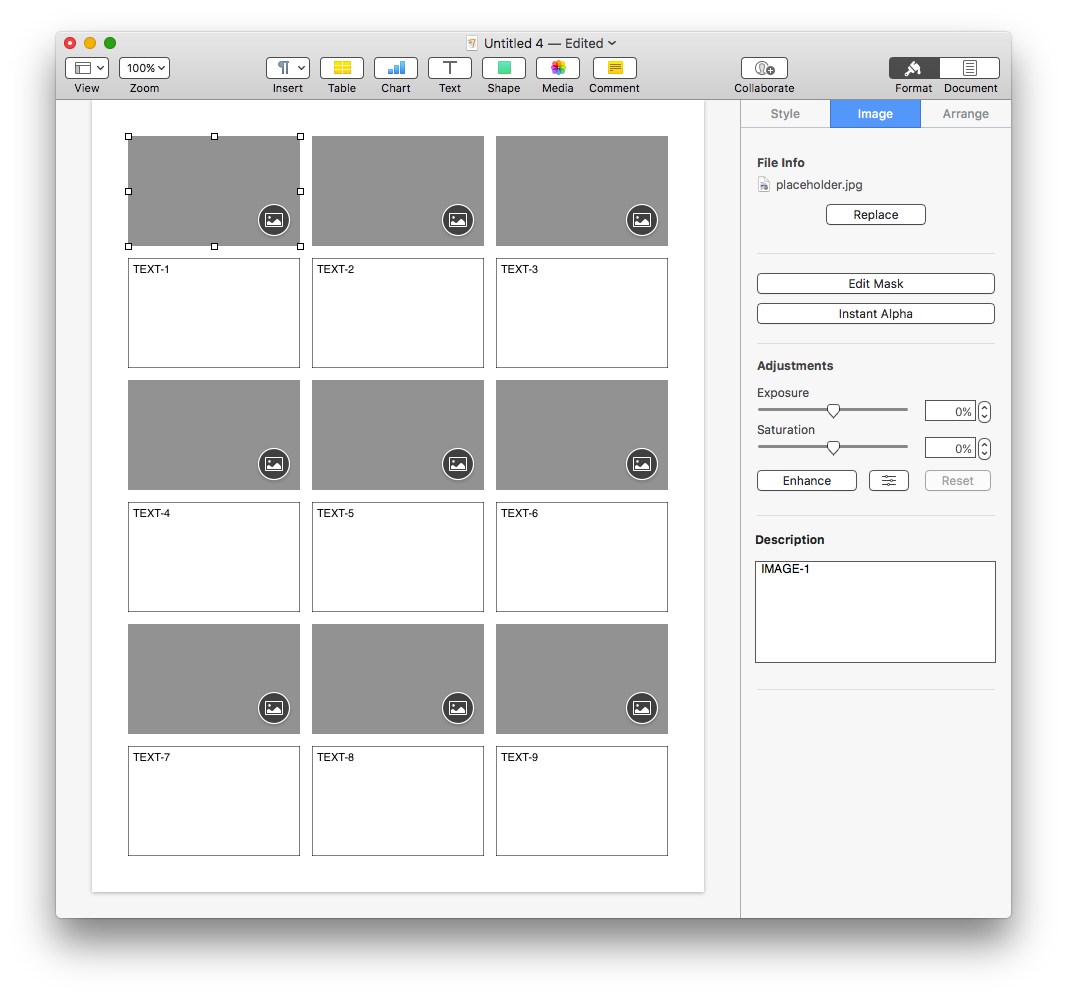
Task: Click image icon on placeholder above TEXT-7
Action: (274, 708)
